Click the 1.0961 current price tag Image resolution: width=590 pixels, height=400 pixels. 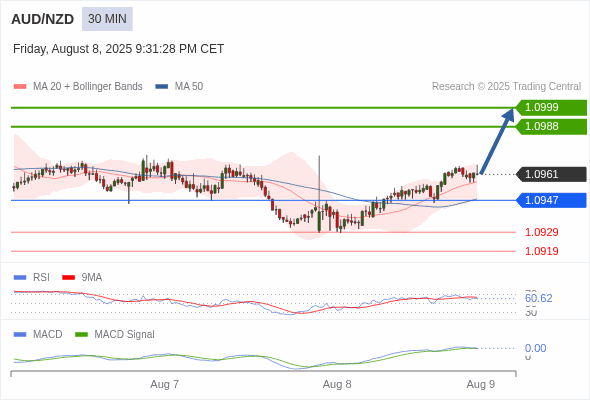pos(551,174)
